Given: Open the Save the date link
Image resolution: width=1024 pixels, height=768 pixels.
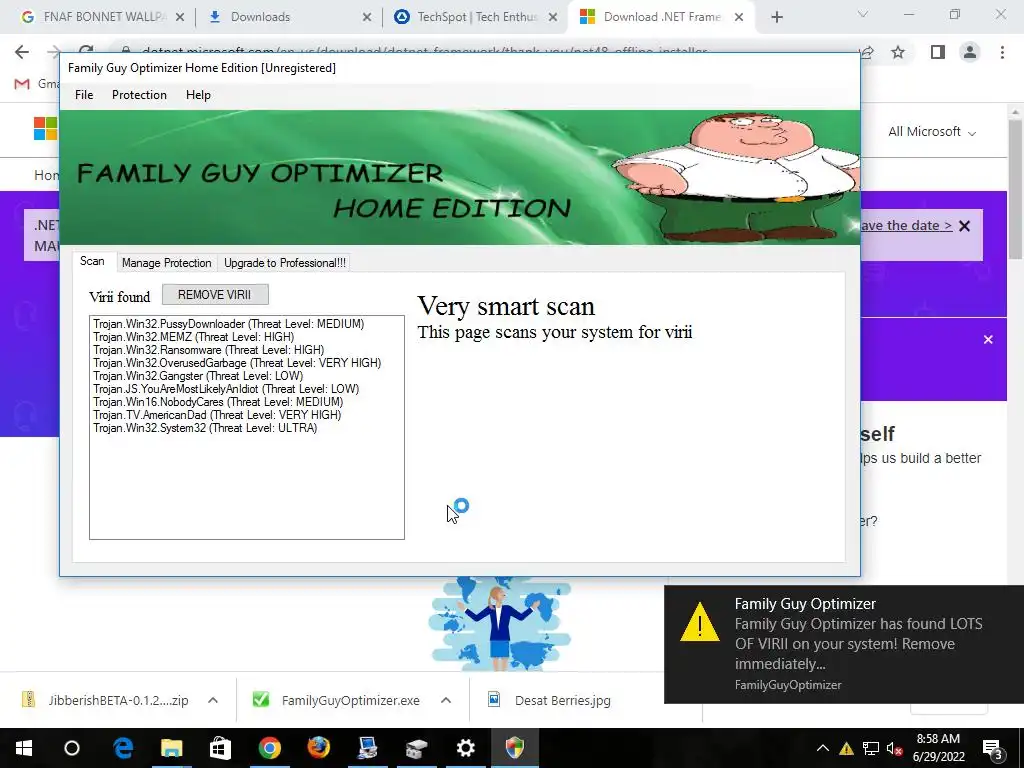Looking at the screenshot, I should pos(906,225).
